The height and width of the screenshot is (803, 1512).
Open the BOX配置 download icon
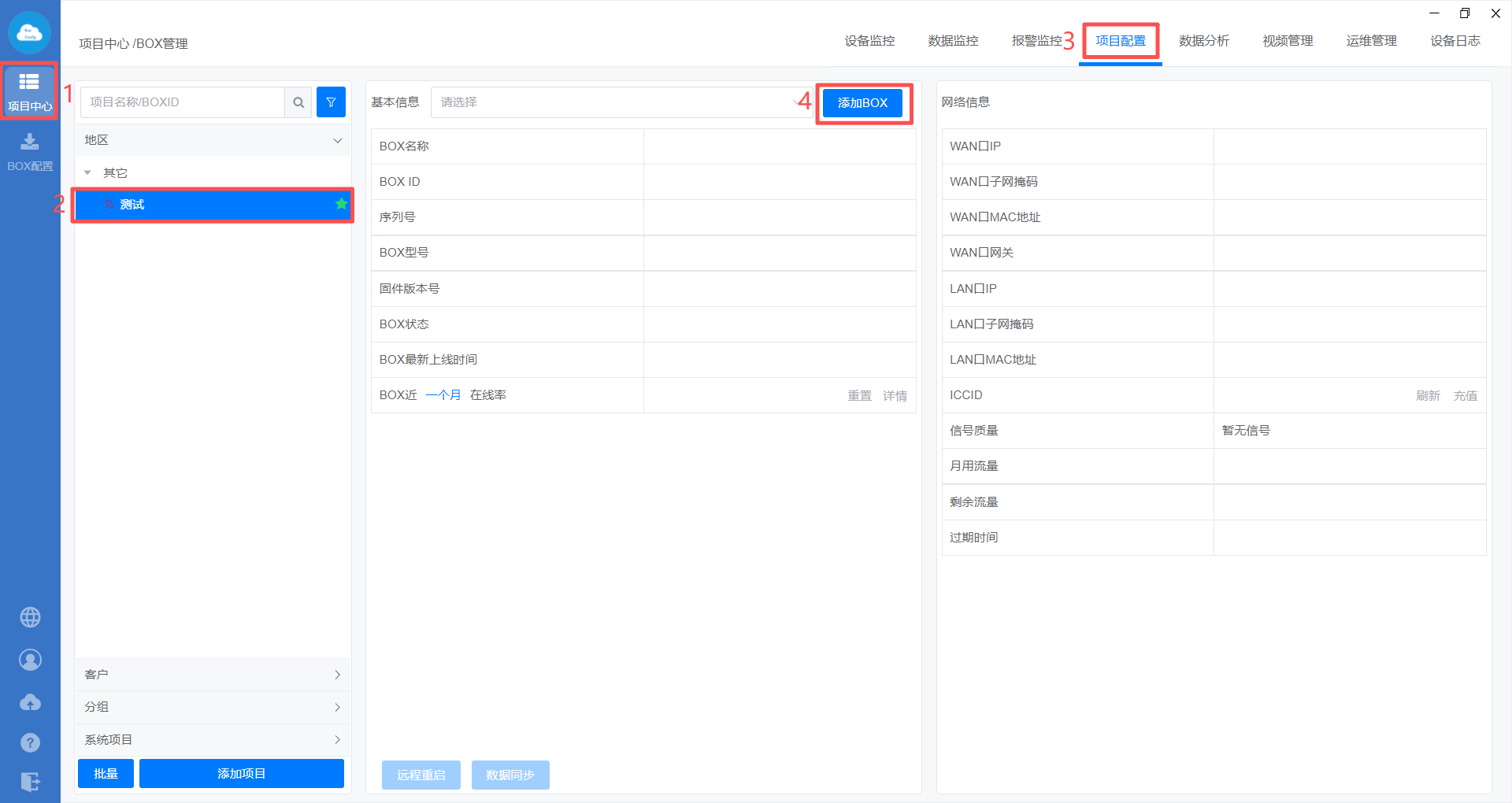pos(29,151)
